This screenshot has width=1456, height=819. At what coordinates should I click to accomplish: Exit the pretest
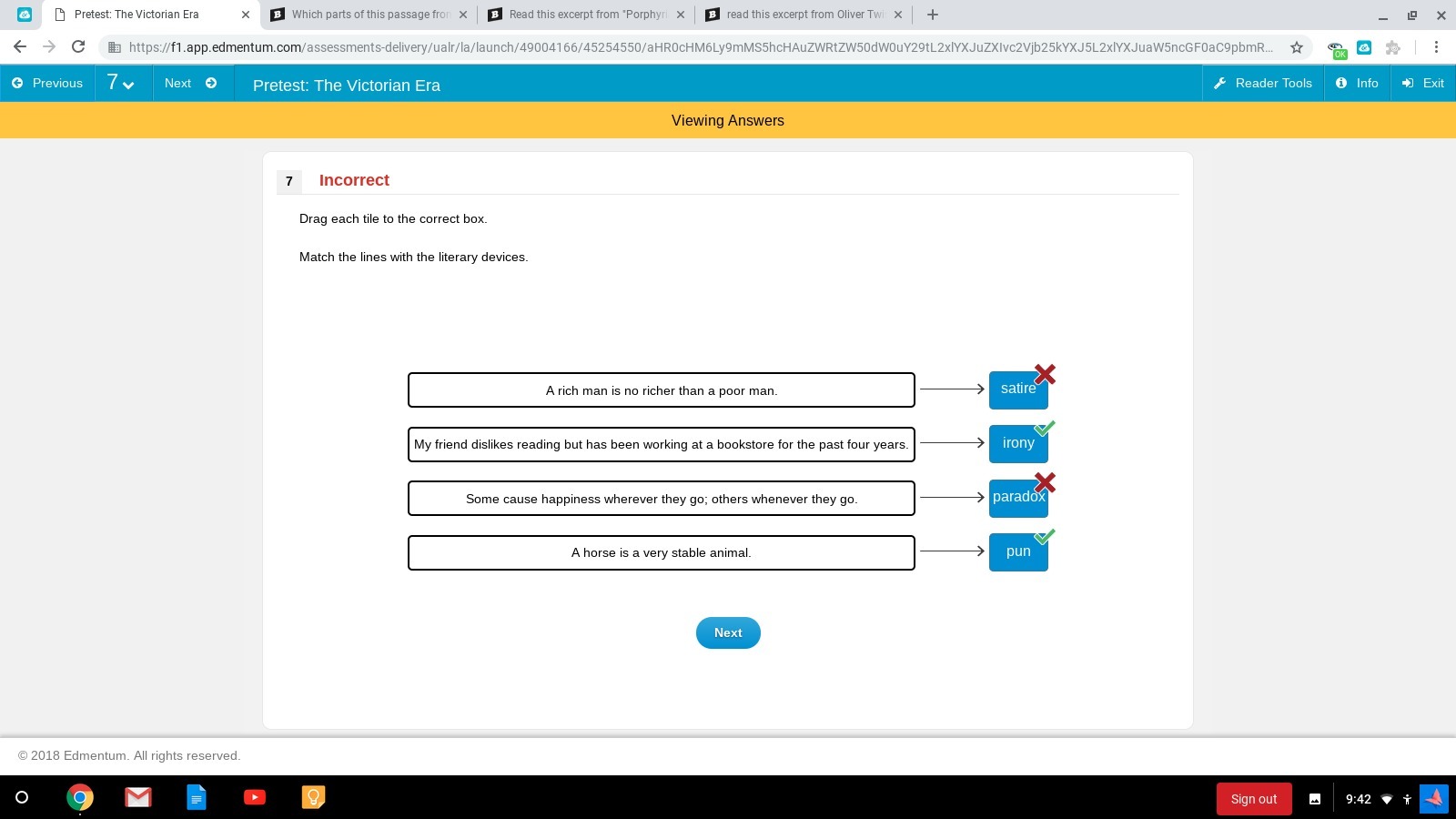1423,83
